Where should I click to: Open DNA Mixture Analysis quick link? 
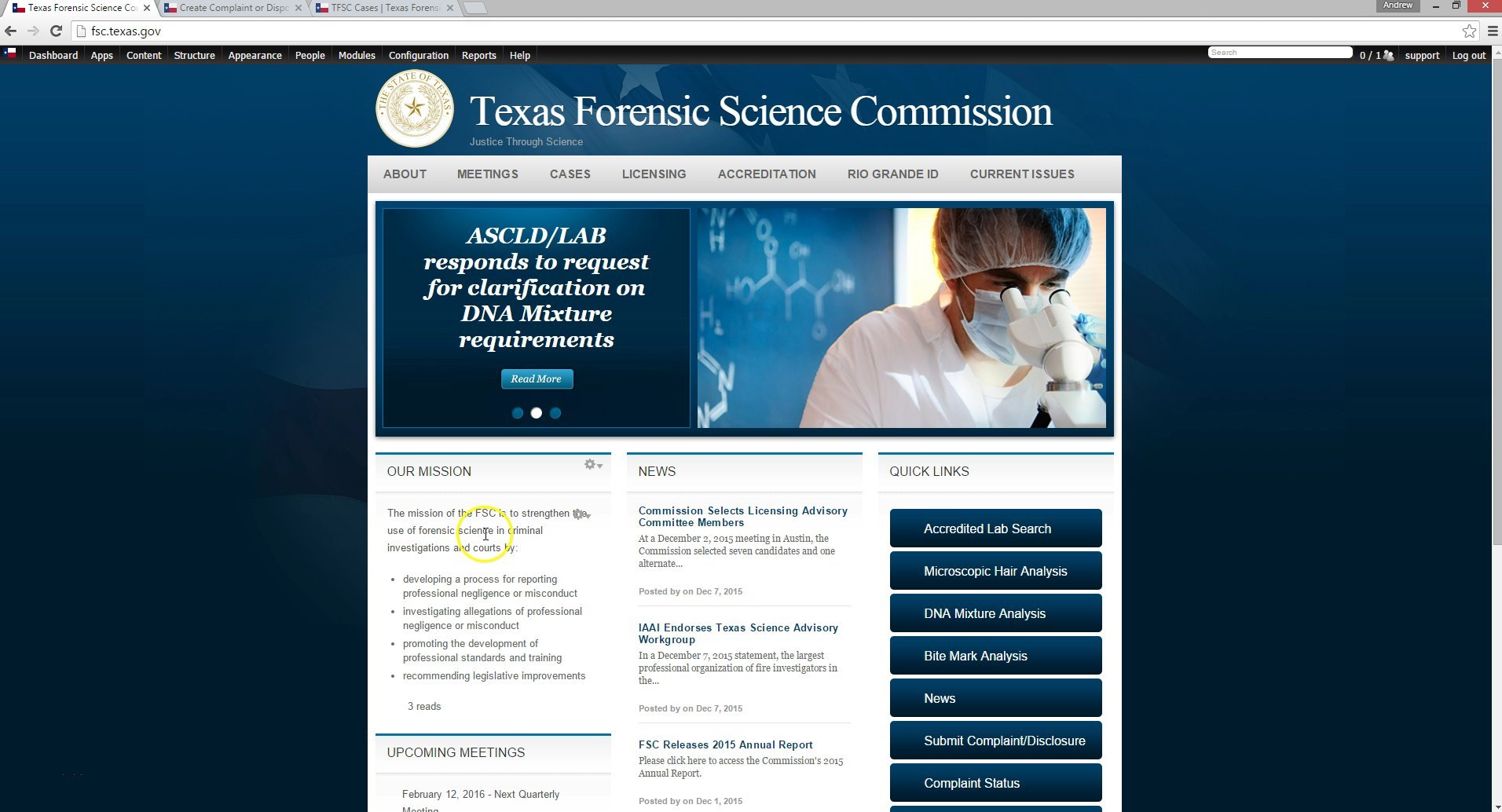pos(996,613)
